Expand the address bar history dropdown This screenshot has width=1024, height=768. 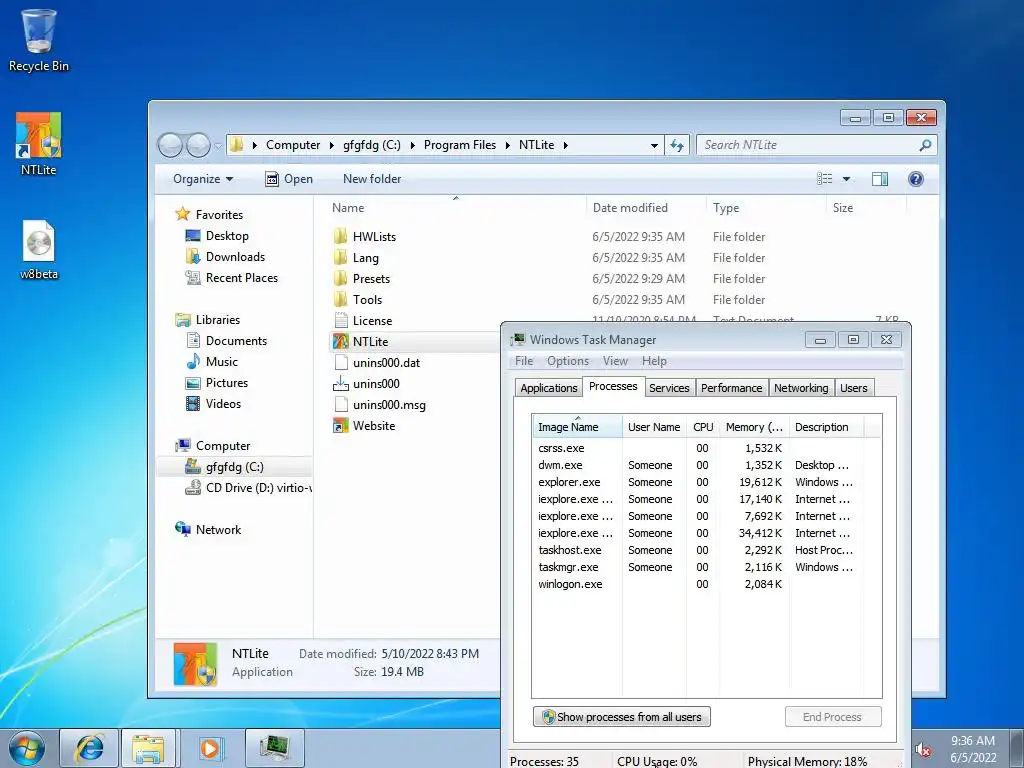(x=654, y=145)
